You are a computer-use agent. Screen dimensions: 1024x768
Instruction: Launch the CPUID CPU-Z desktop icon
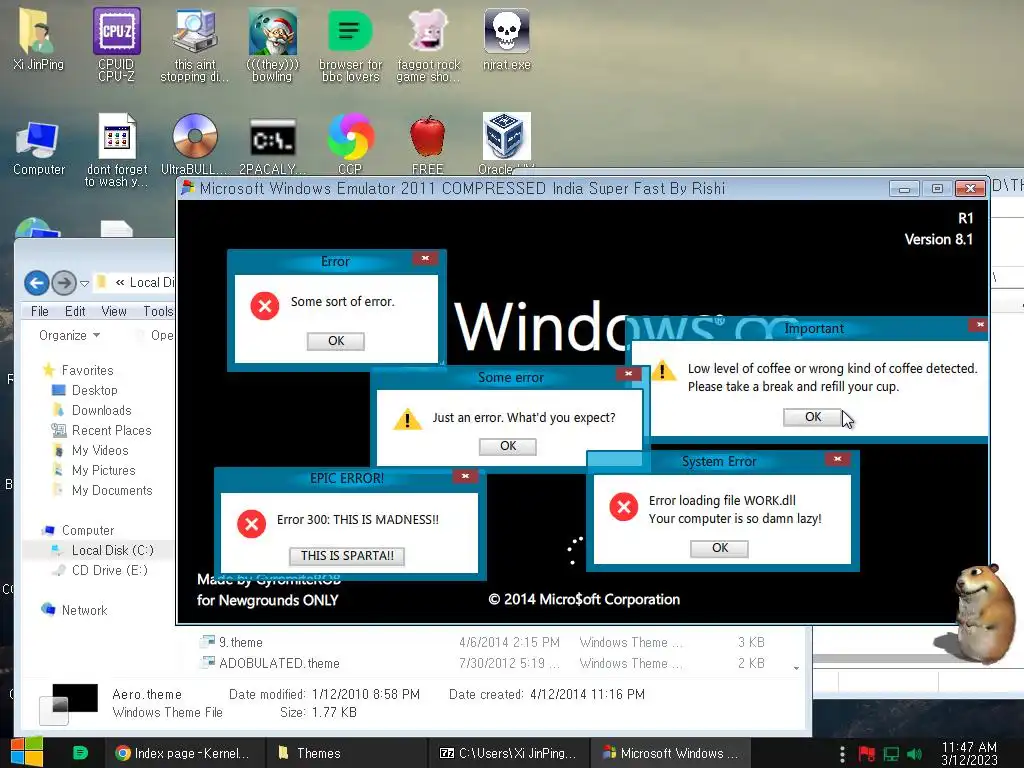click(x=116, y=43)
